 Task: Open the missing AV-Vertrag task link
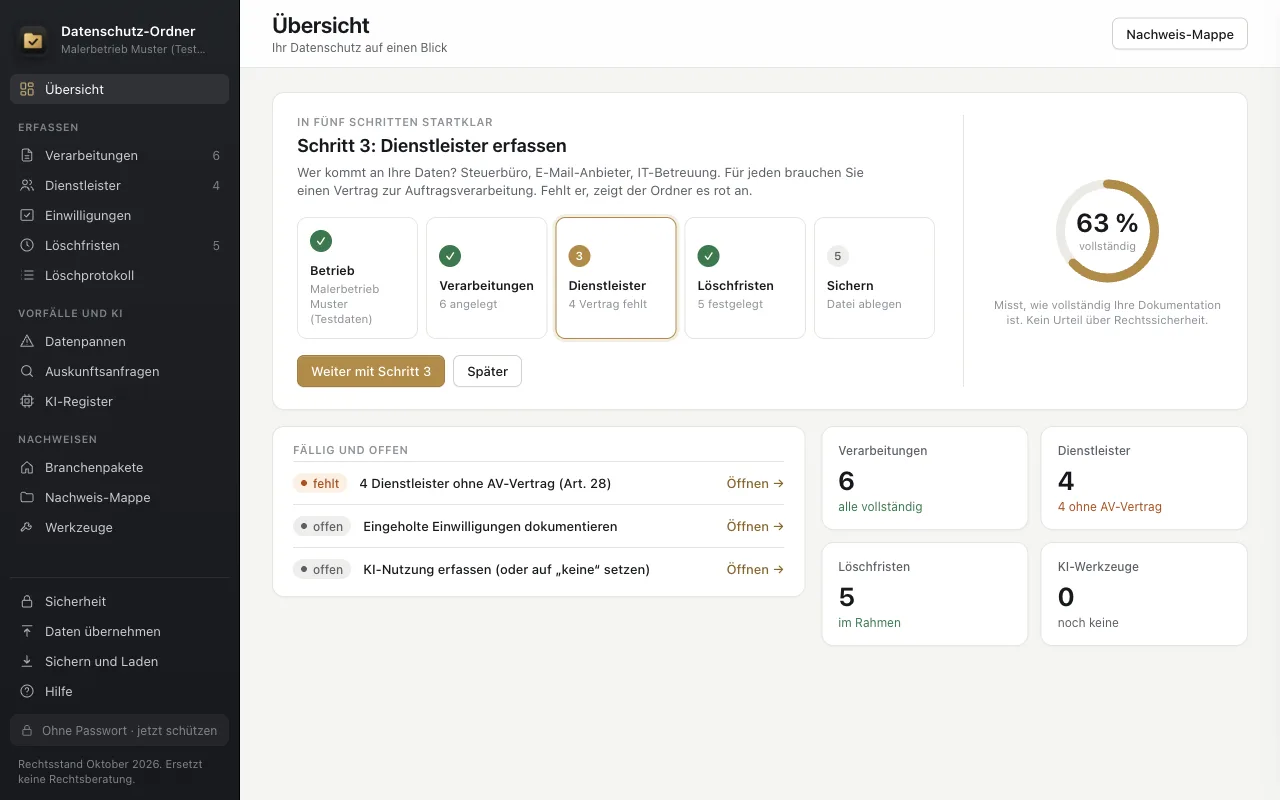point(755,483)
